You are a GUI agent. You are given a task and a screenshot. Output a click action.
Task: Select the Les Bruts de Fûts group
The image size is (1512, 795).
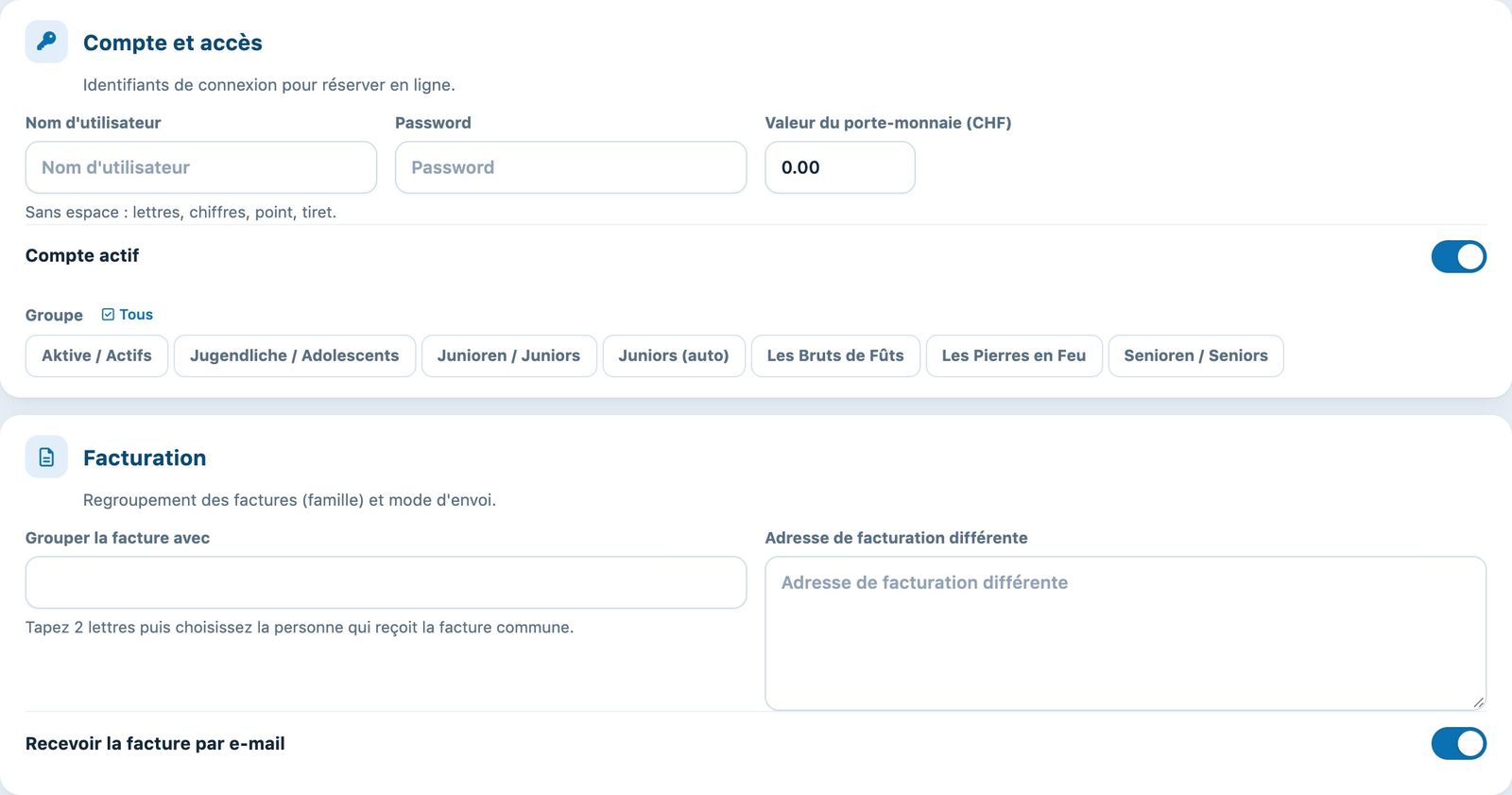[835, 355]
